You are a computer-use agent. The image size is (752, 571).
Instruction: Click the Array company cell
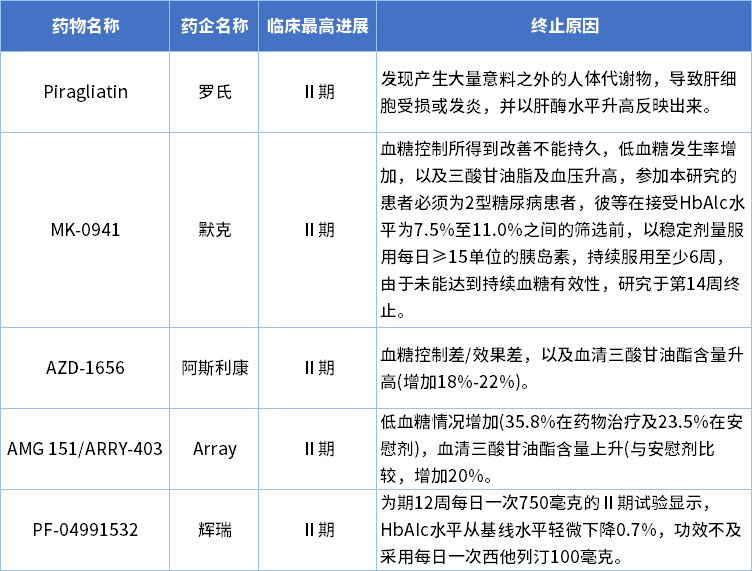214,449
